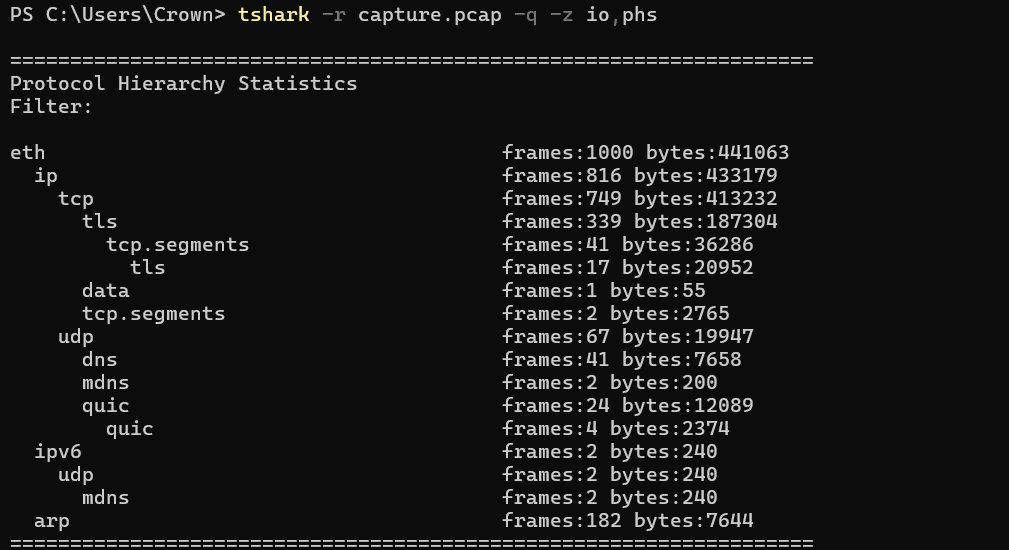Select the arp protocol entry
Screen dimensions: 1009x550
click(x=51, y=521)
